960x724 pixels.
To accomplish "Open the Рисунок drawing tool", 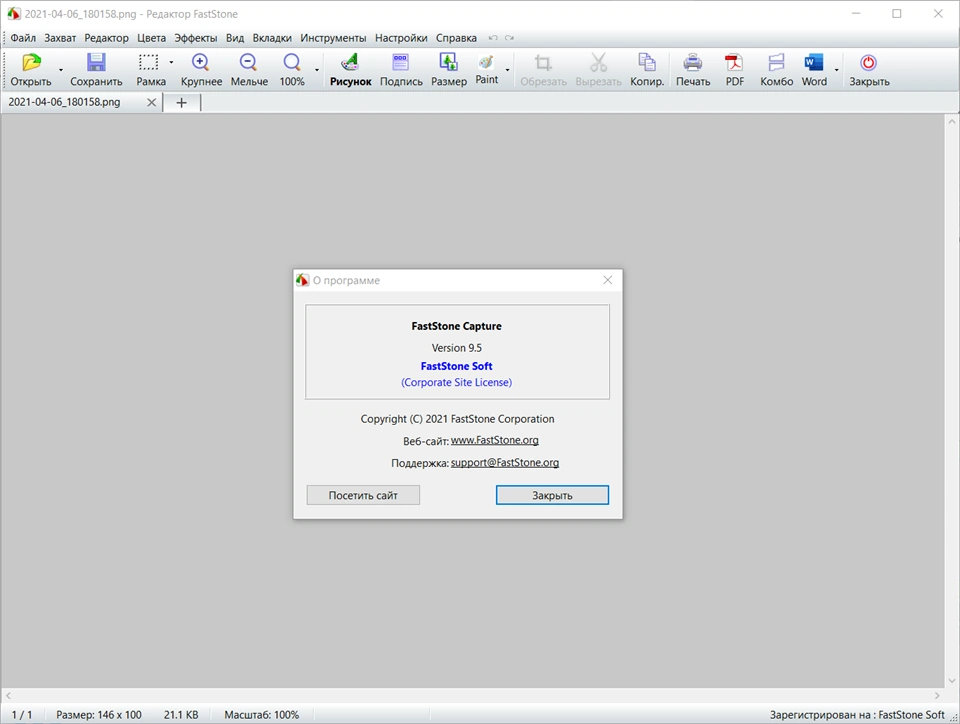I will point(351,70).
